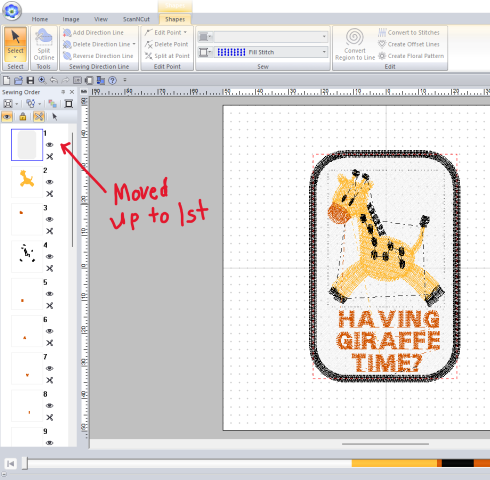Select the black spots thumbnail 4
This screenshot has height=480, width=490.
(27, 257)
